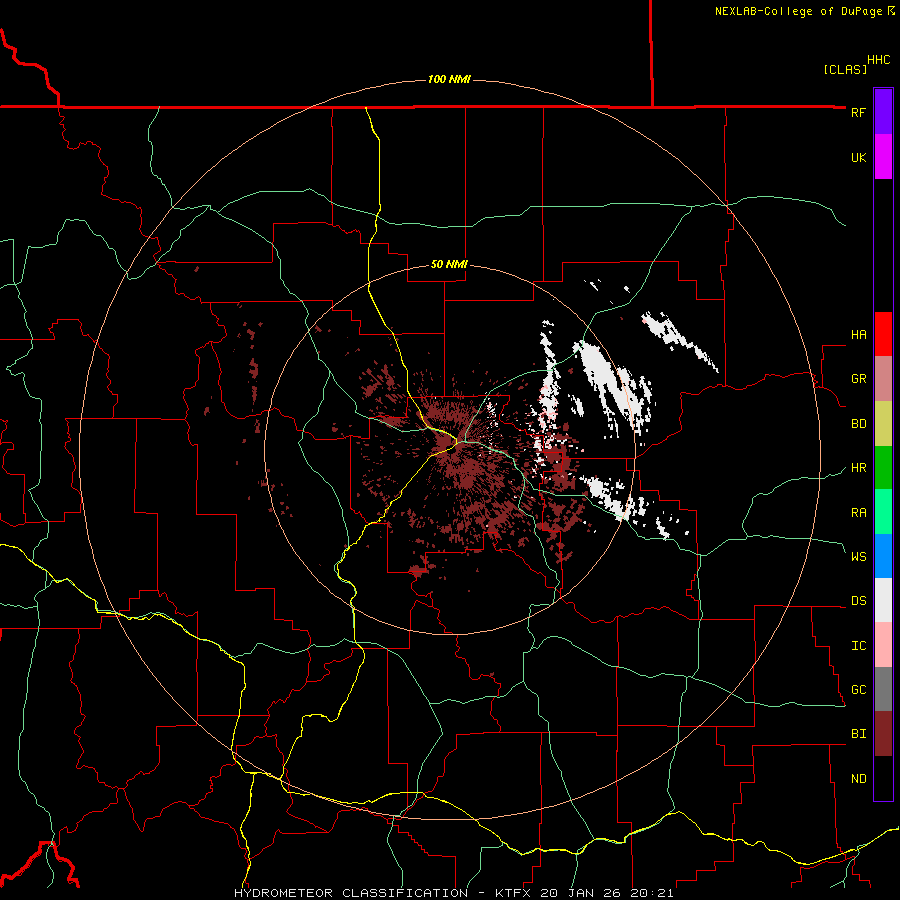
Task: Click the WS legend label
Action: (858, 556)
